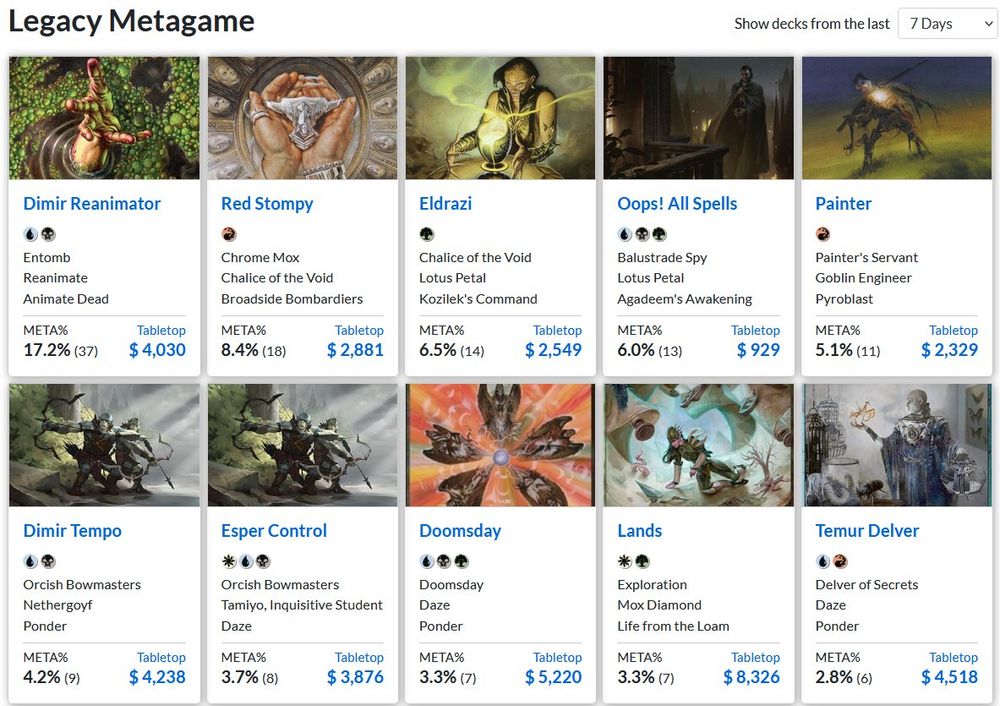Click the Temur Delver artwork thumbnail
This screenshot has width=1000, height=706.
(x=896, y=445)
